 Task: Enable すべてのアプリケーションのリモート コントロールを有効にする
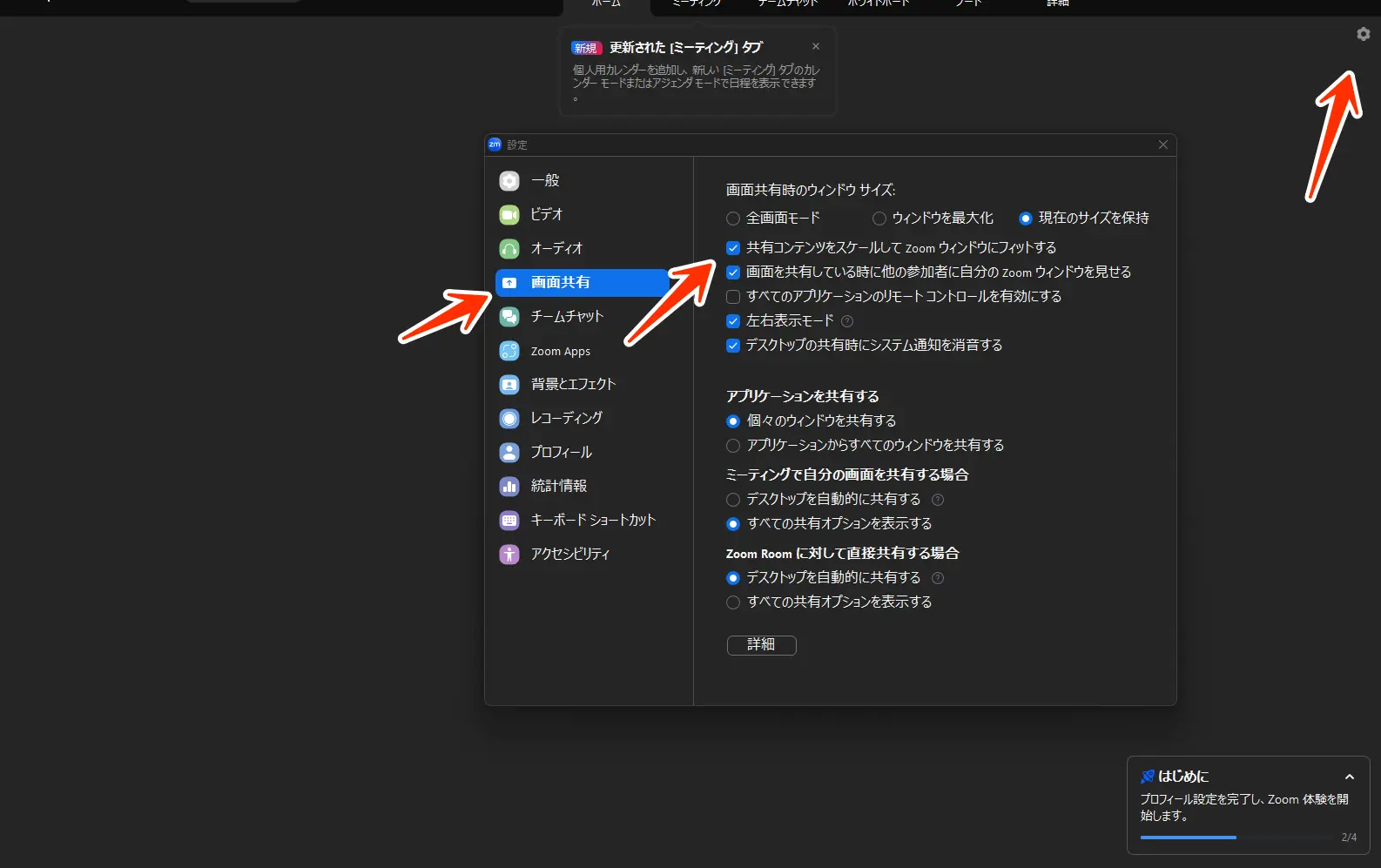(x=733, y=297)
